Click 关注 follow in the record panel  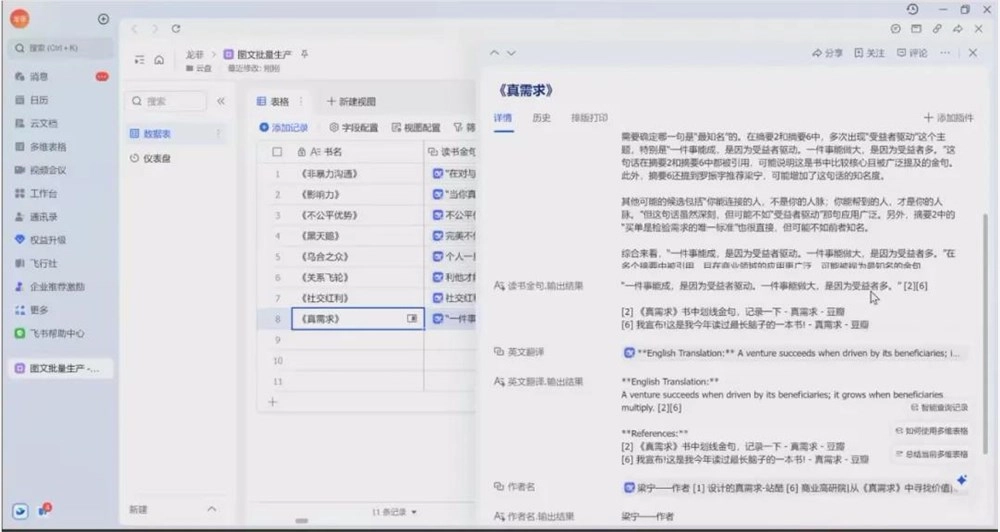pyautogui.click(x=870, y=53)
